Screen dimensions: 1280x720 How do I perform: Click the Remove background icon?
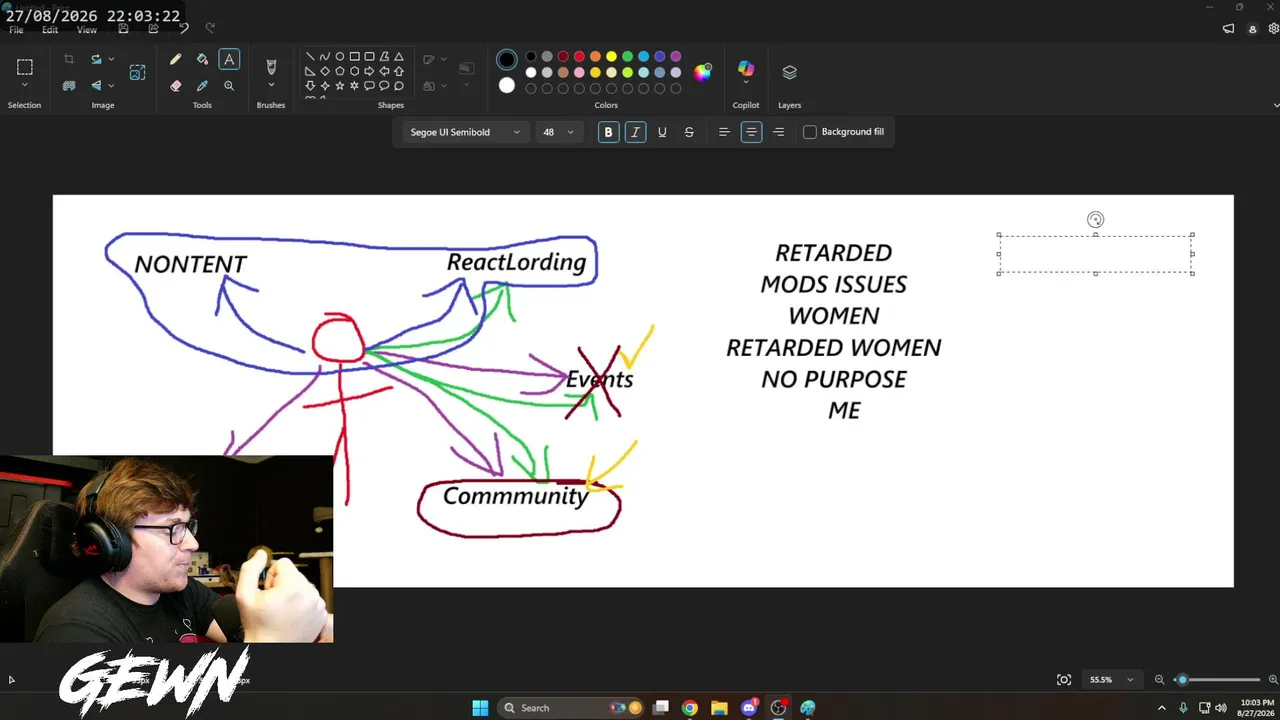click(x=69, y=86)
